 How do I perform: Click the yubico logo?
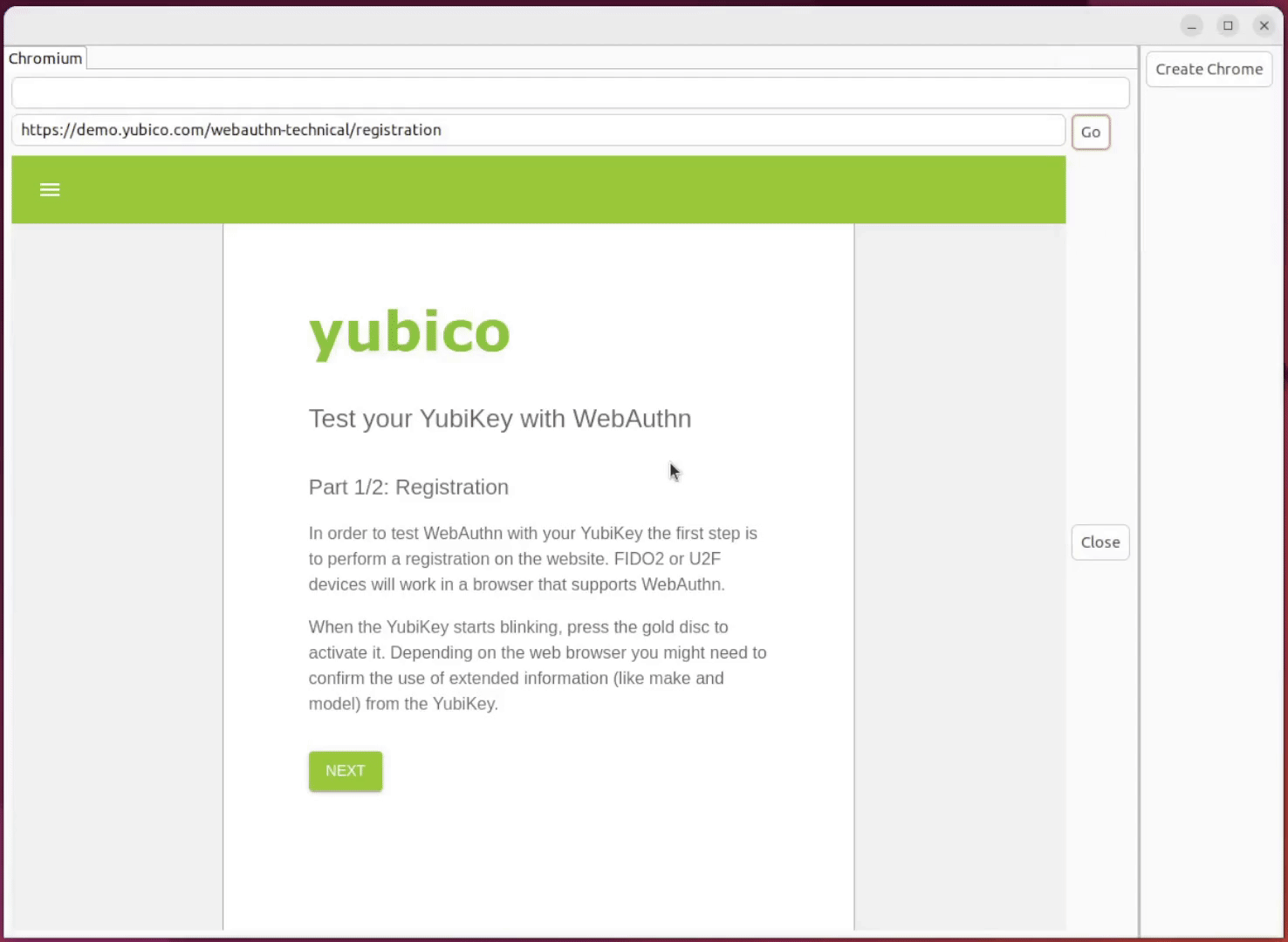[408, 331]
